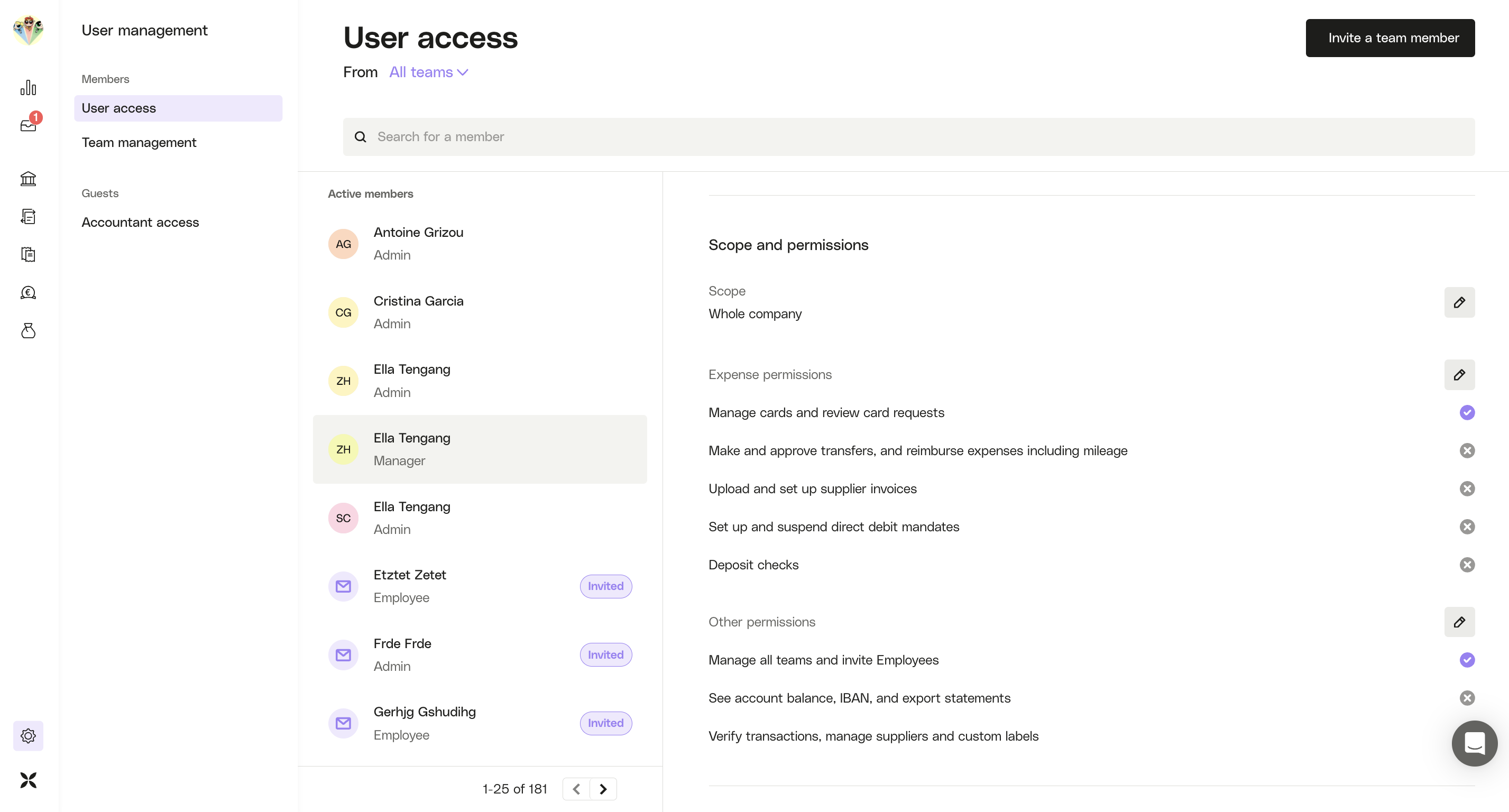Click the 'Whole company' scope value
1509x812 pixels.
coord(755,314)
